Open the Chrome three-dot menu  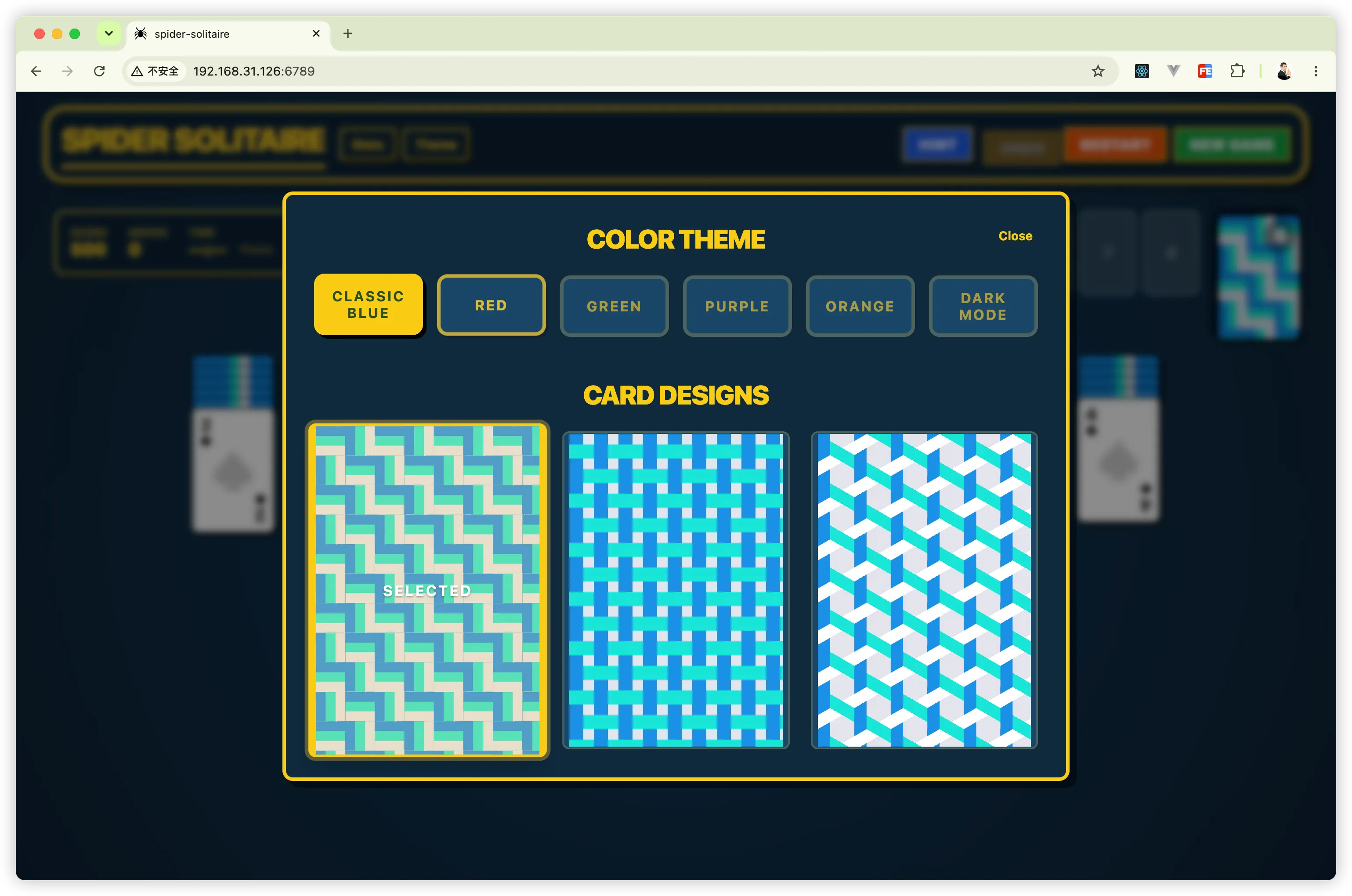(x=1316, y=71)
